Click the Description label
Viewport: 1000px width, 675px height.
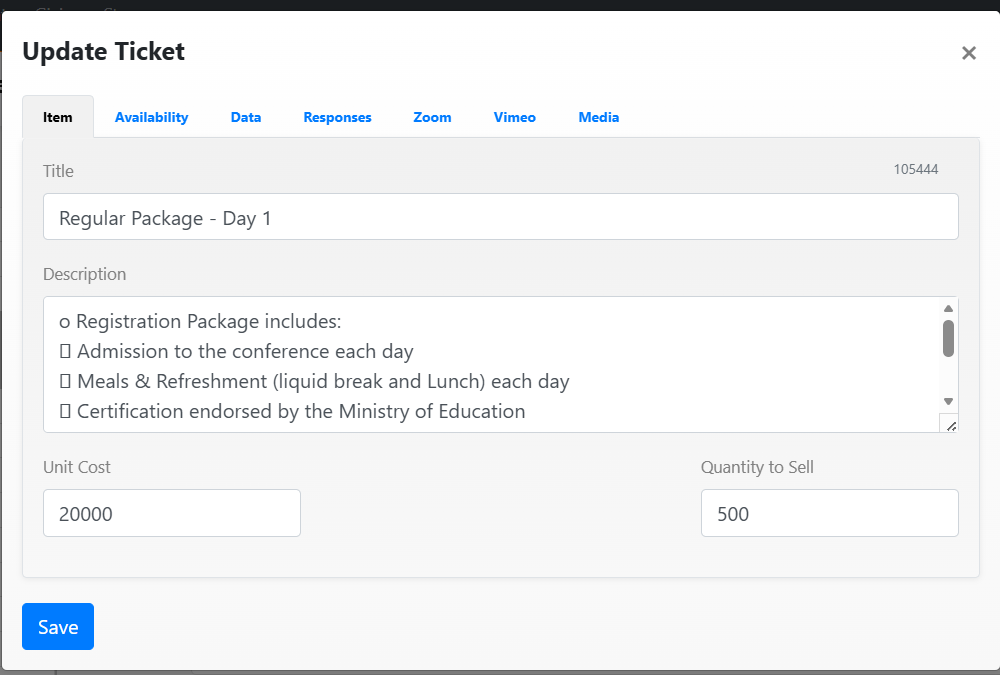pos(84,274)
